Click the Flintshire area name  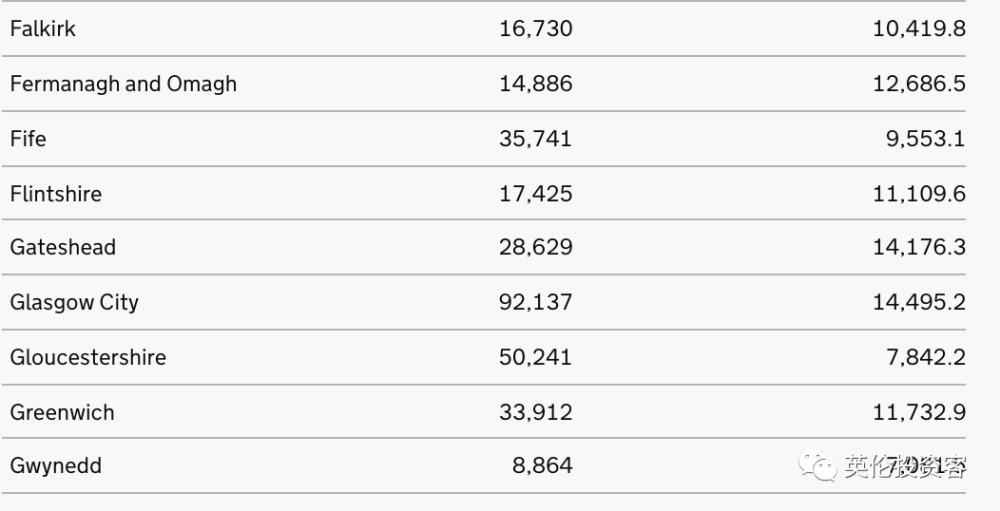pos(56,194)
